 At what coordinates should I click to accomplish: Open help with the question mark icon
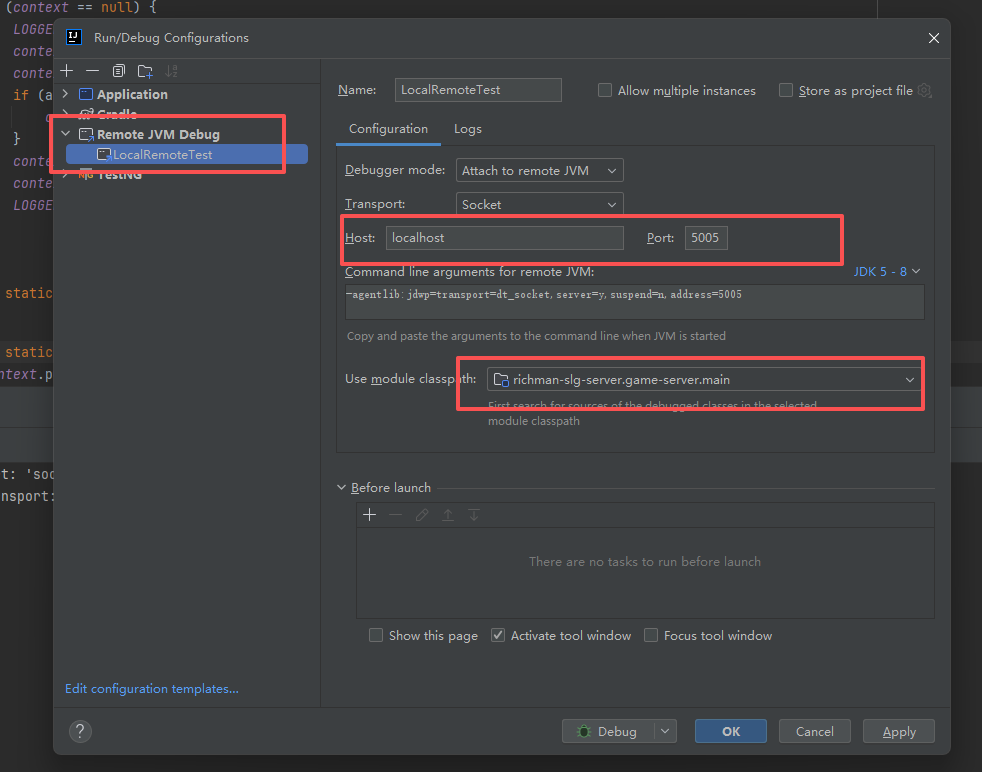click(80, 731)
